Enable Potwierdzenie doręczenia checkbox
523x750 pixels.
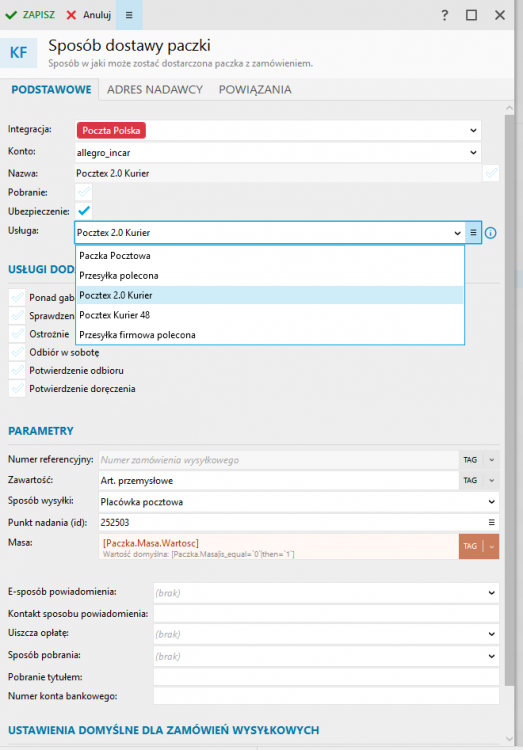click(17, 388)
